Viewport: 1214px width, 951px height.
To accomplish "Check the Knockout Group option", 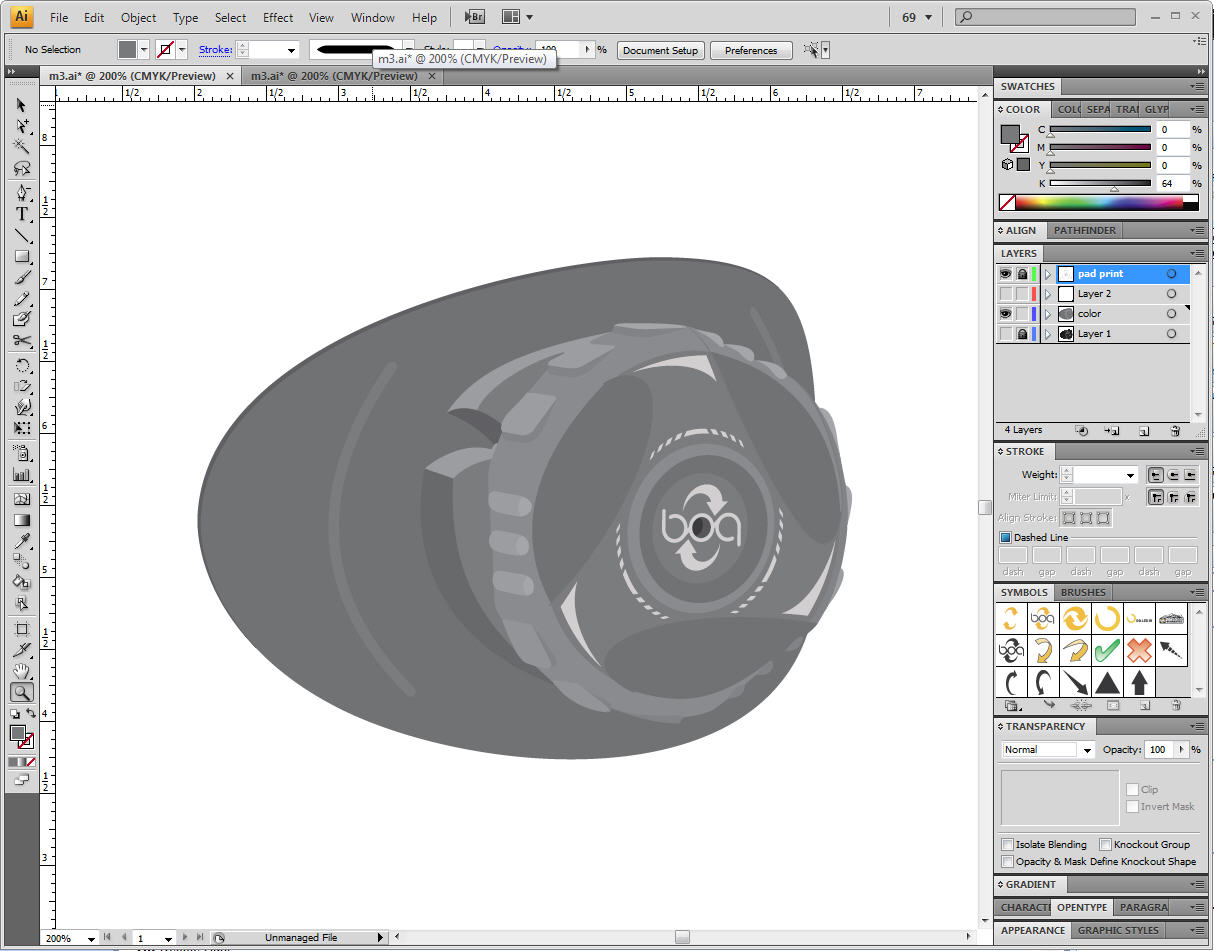I will [1105, 845].
